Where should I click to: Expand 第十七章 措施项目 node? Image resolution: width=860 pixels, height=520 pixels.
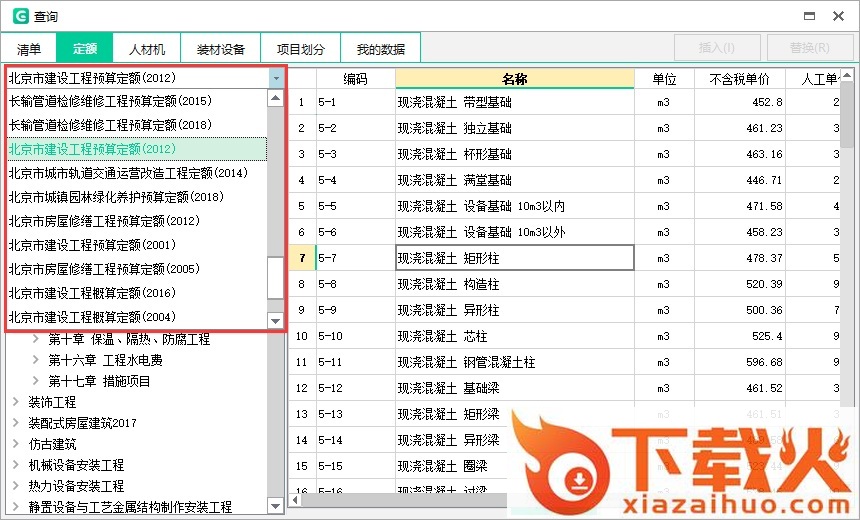point(36,381)
